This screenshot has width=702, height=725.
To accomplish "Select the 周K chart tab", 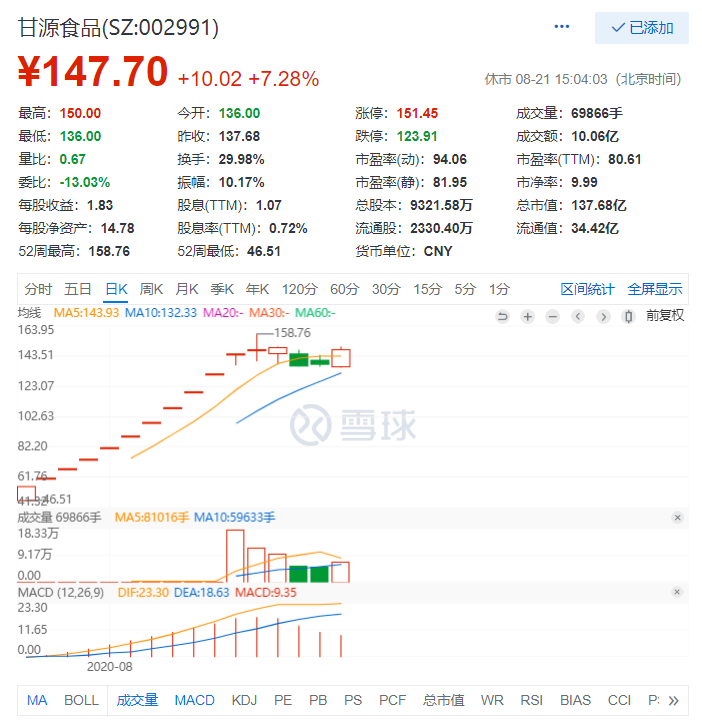I will (151, 289).
